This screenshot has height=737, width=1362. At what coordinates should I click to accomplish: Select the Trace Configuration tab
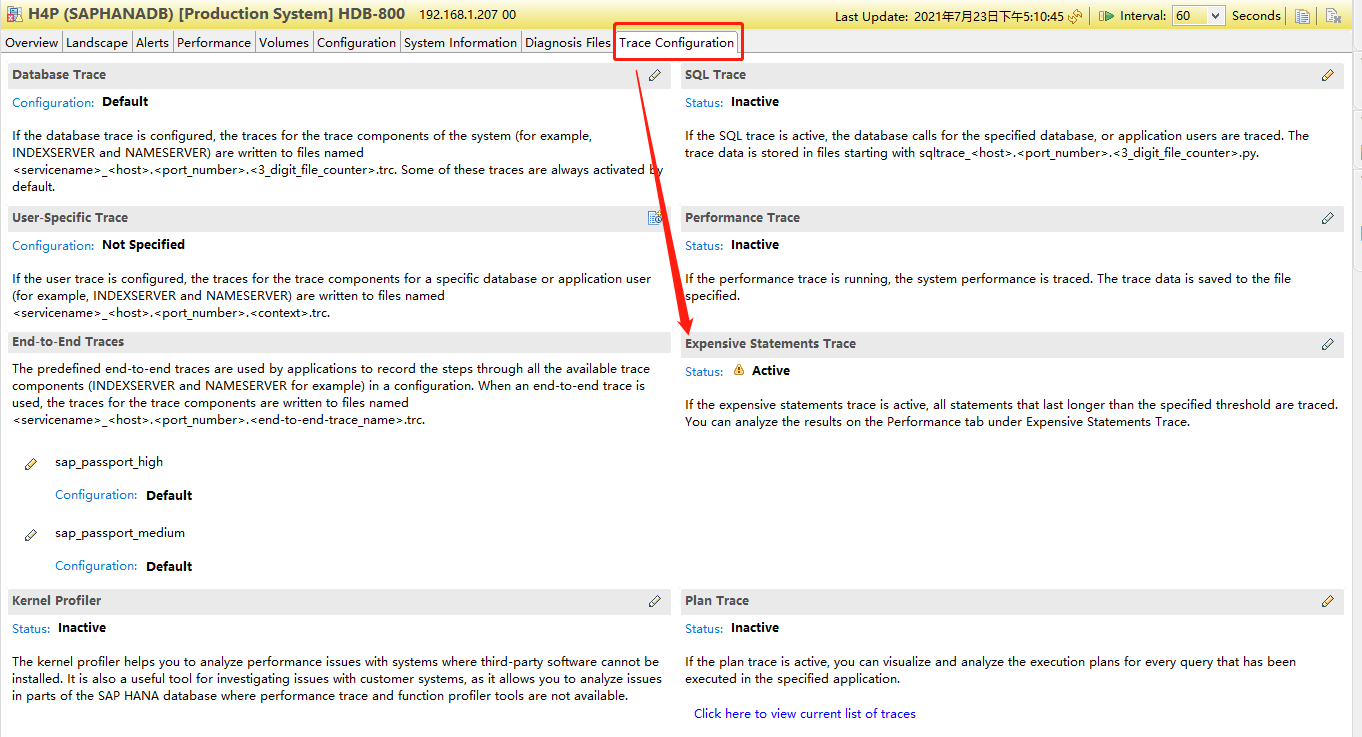click(x=677, y=43)
